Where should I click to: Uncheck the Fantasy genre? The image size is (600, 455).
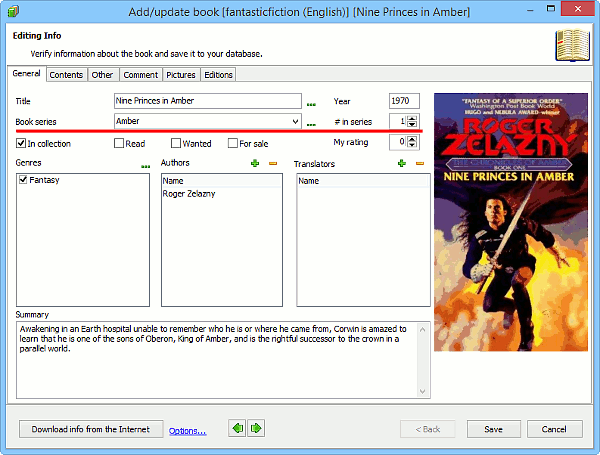click(23, 179)
